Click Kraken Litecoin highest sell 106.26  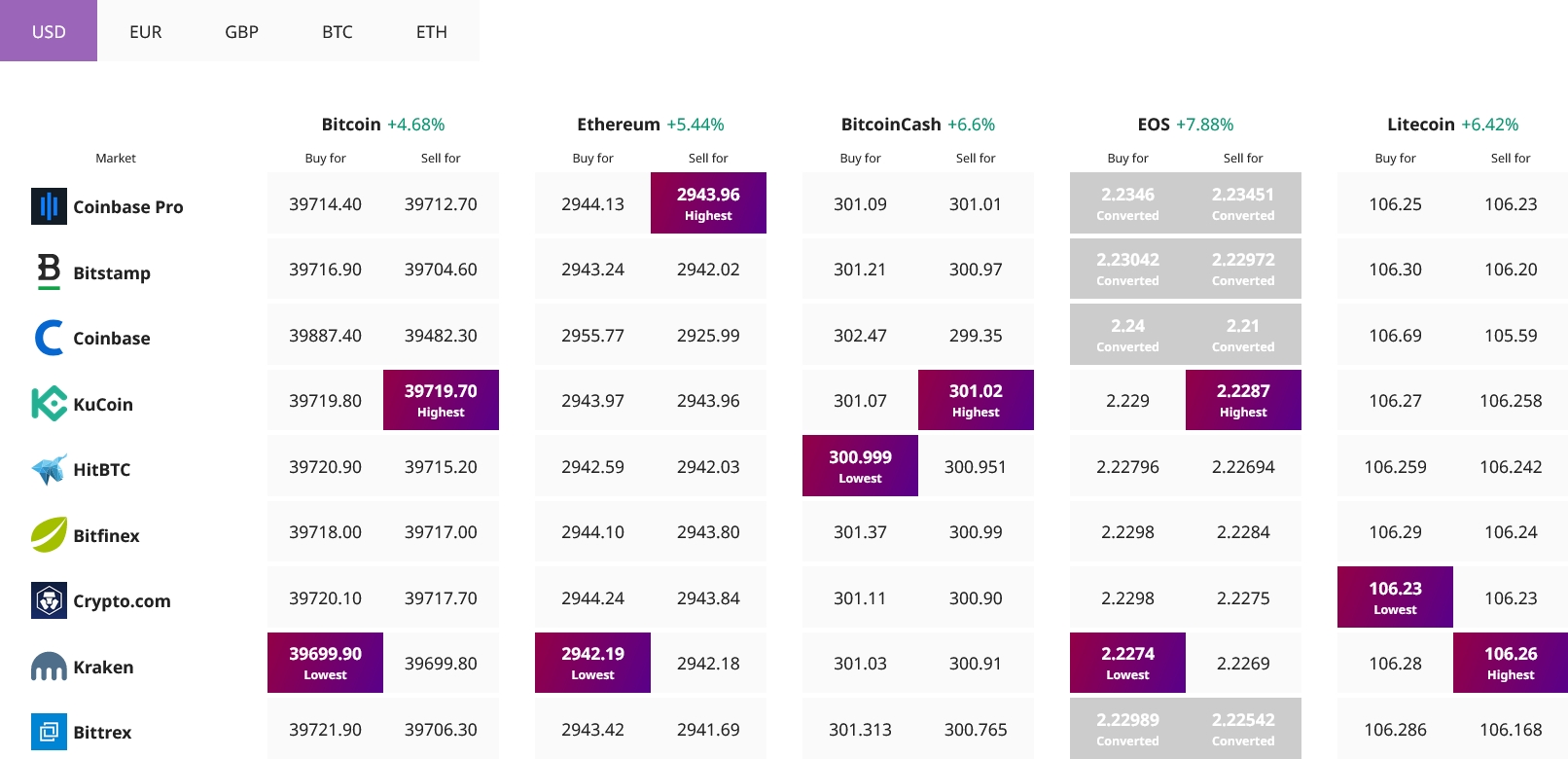1511,663
